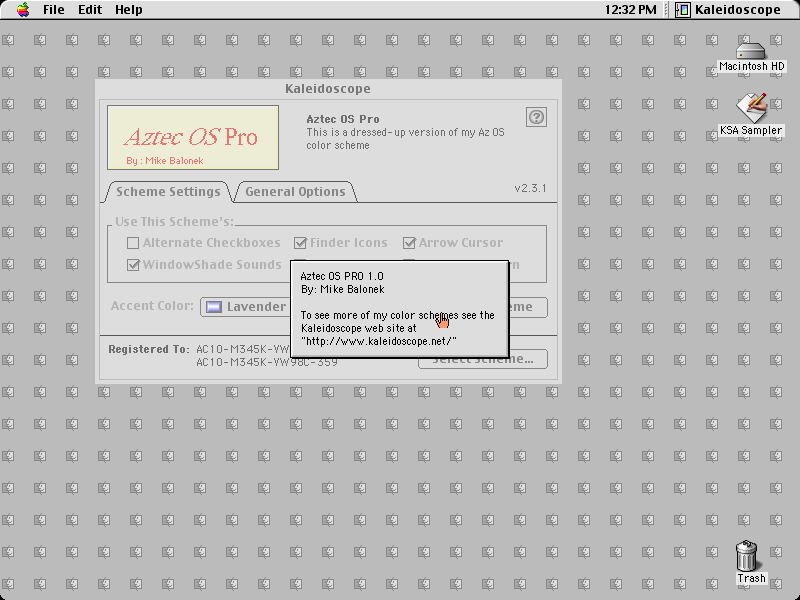Viewport: 800px width, 600px height.
Task: Click the kaleidoscope.net URL text in the popup
Action: [x=379, y=341]
